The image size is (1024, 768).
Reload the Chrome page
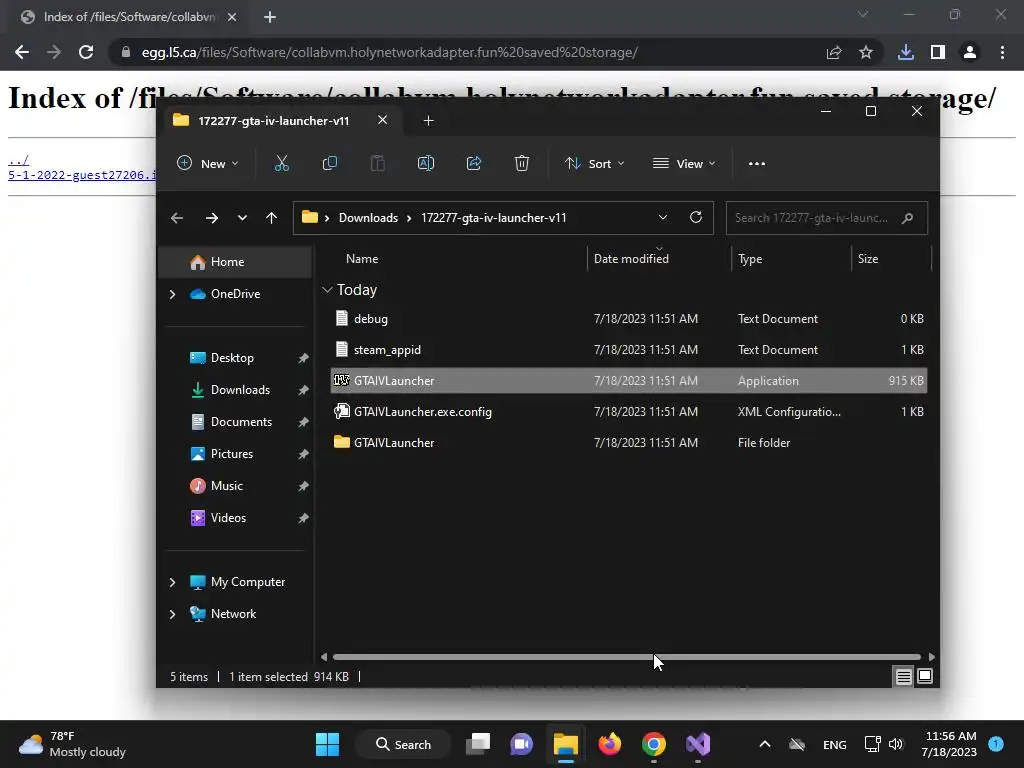(86, 52)
